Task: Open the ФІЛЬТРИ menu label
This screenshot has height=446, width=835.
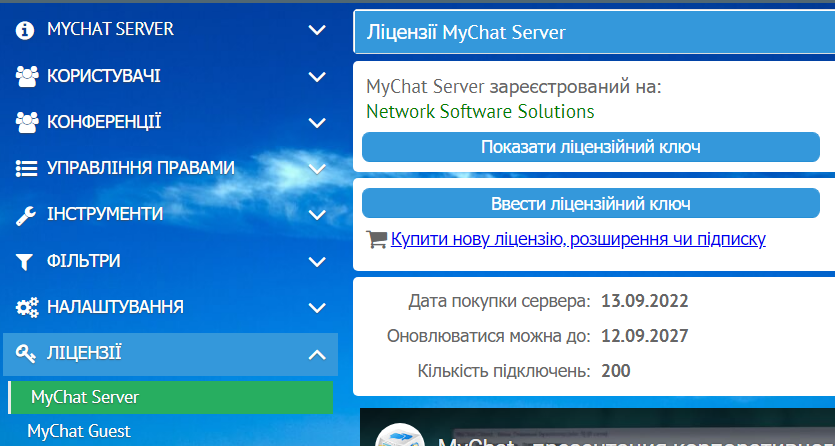Action: 84,261
